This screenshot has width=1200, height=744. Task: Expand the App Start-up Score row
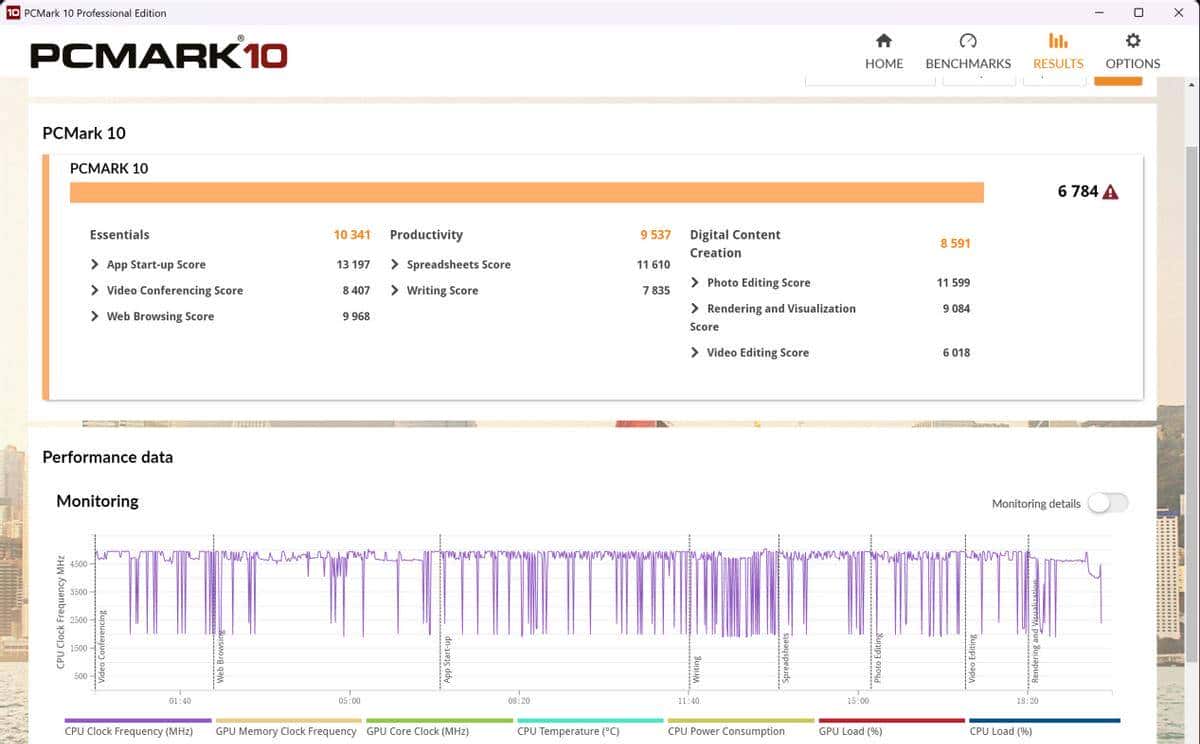[96, 265]
